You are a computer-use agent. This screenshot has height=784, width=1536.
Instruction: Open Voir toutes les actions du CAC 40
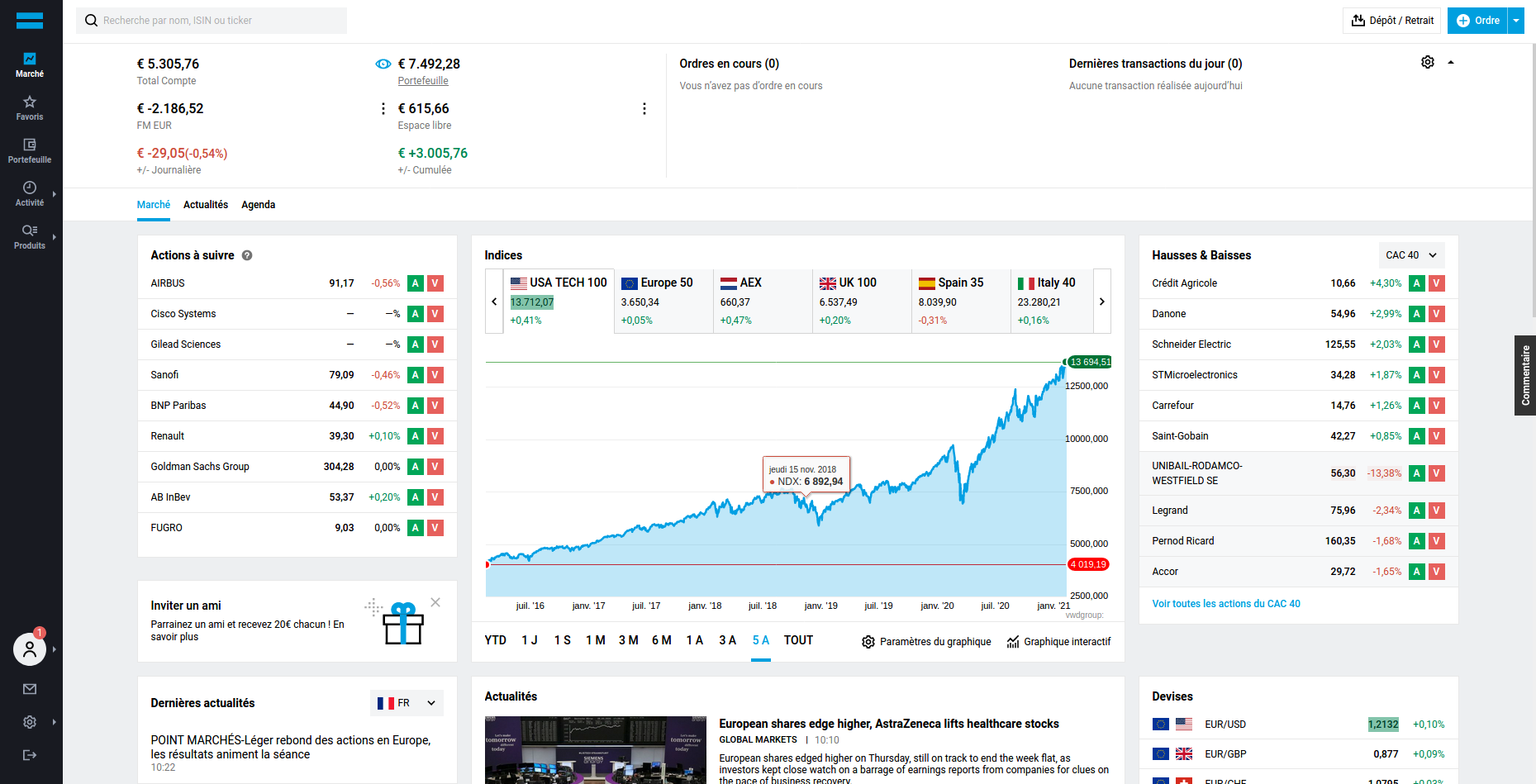(1225, 604)
